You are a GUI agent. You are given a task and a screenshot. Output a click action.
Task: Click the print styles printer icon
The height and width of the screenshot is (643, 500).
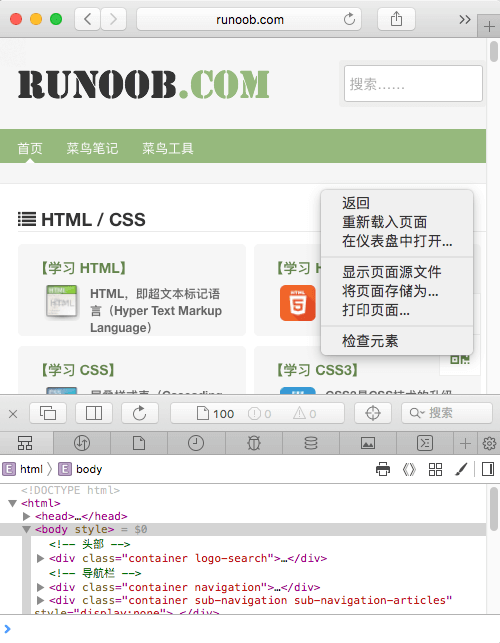pos(383,469)
